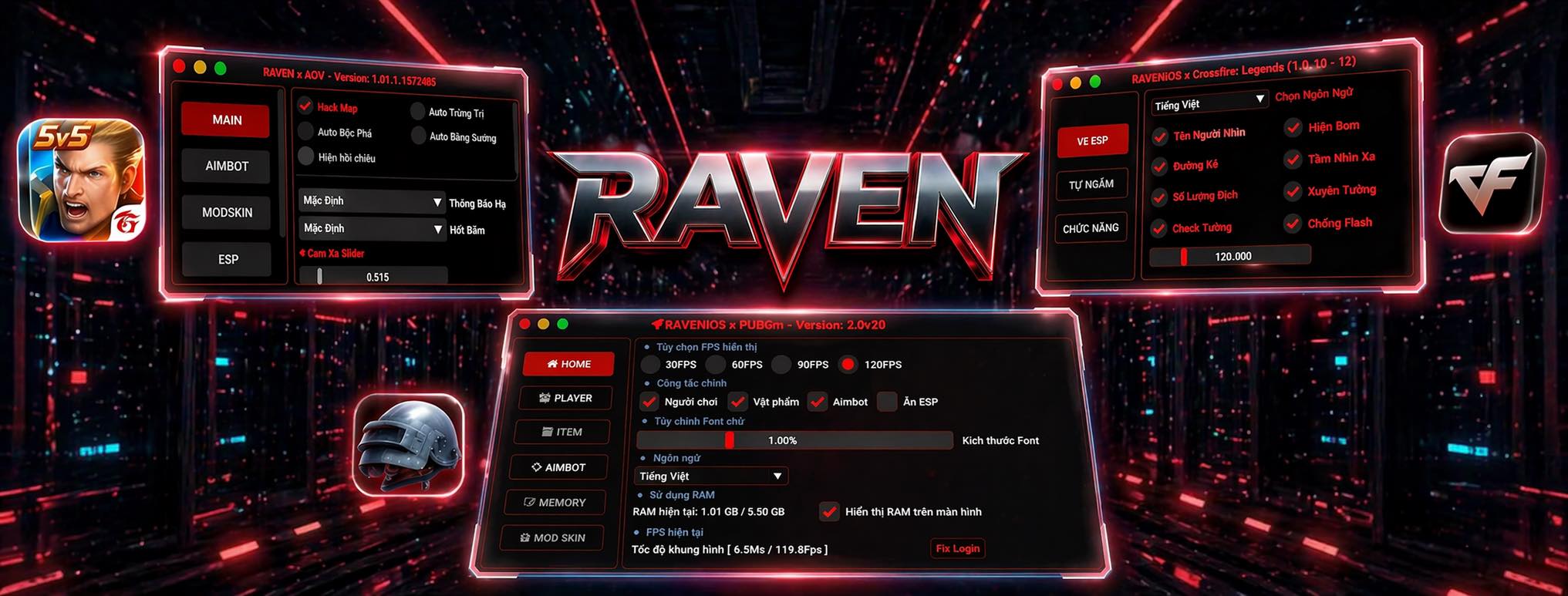Toggle the Số Lượng Địch checkbox
This screenshot has height=596, width=1568.
tap(1159, 198)
